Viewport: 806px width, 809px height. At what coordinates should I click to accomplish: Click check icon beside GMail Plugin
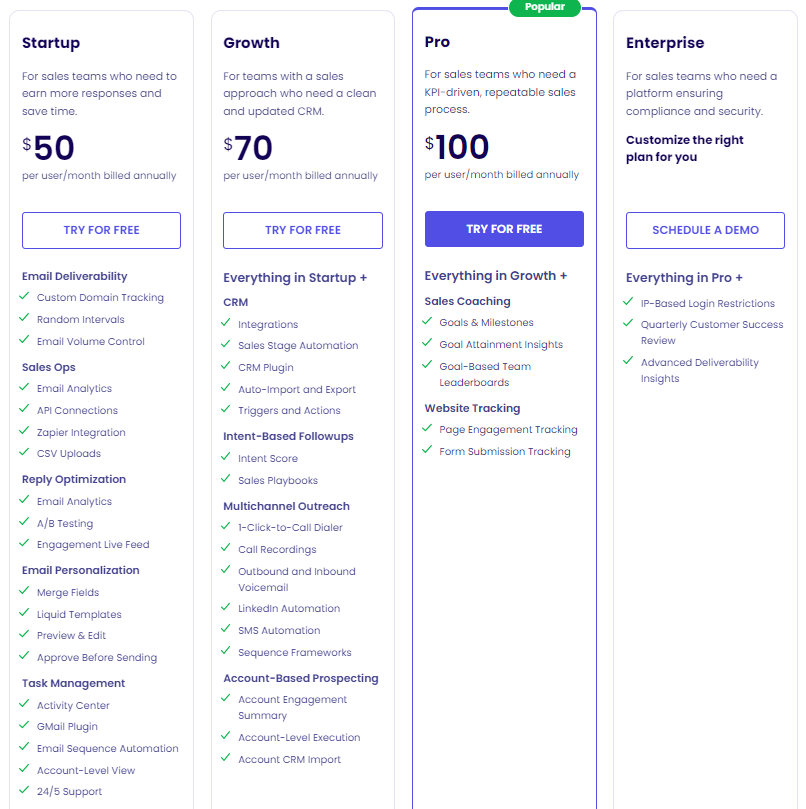[24, 726]
